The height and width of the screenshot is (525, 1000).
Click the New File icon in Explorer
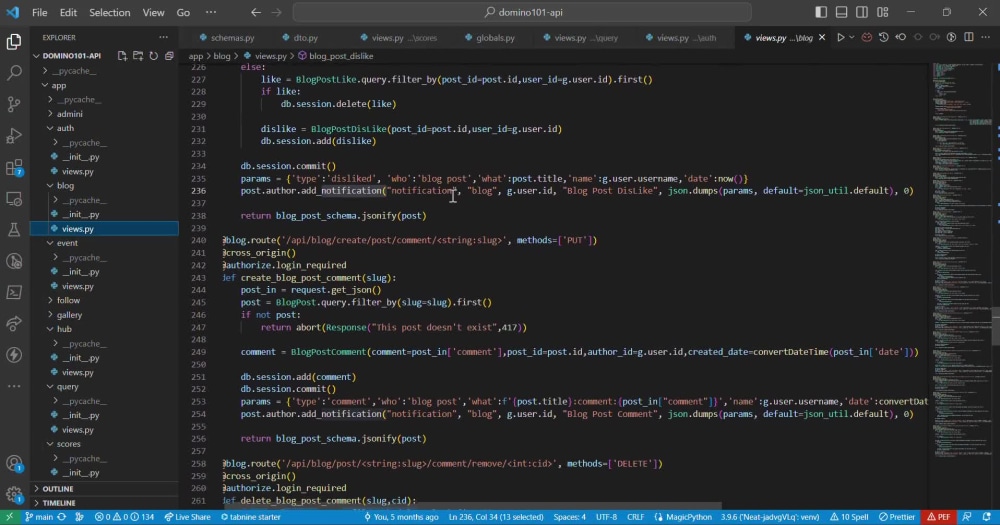[122, 55]
